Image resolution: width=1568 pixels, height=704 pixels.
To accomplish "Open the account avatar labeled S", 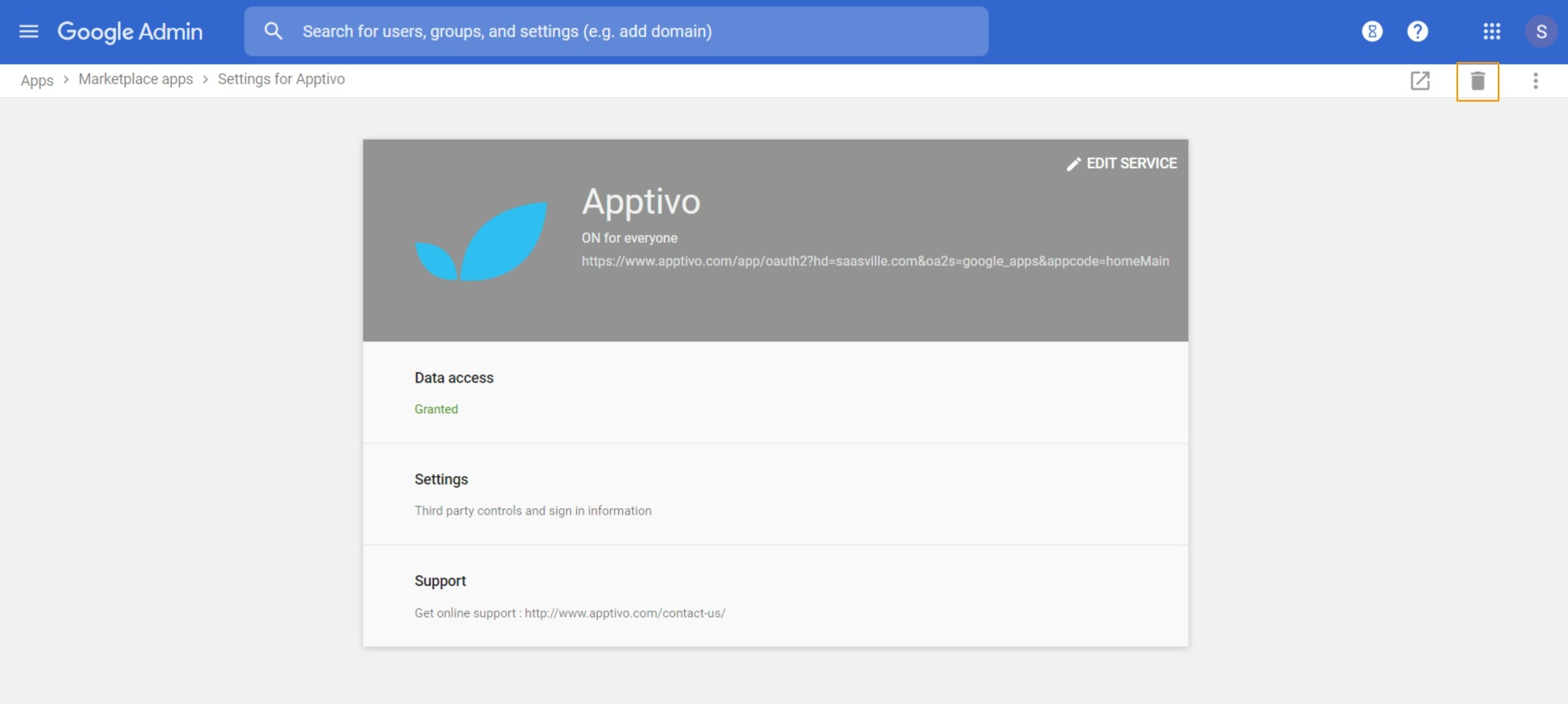I will (1541, 31).
